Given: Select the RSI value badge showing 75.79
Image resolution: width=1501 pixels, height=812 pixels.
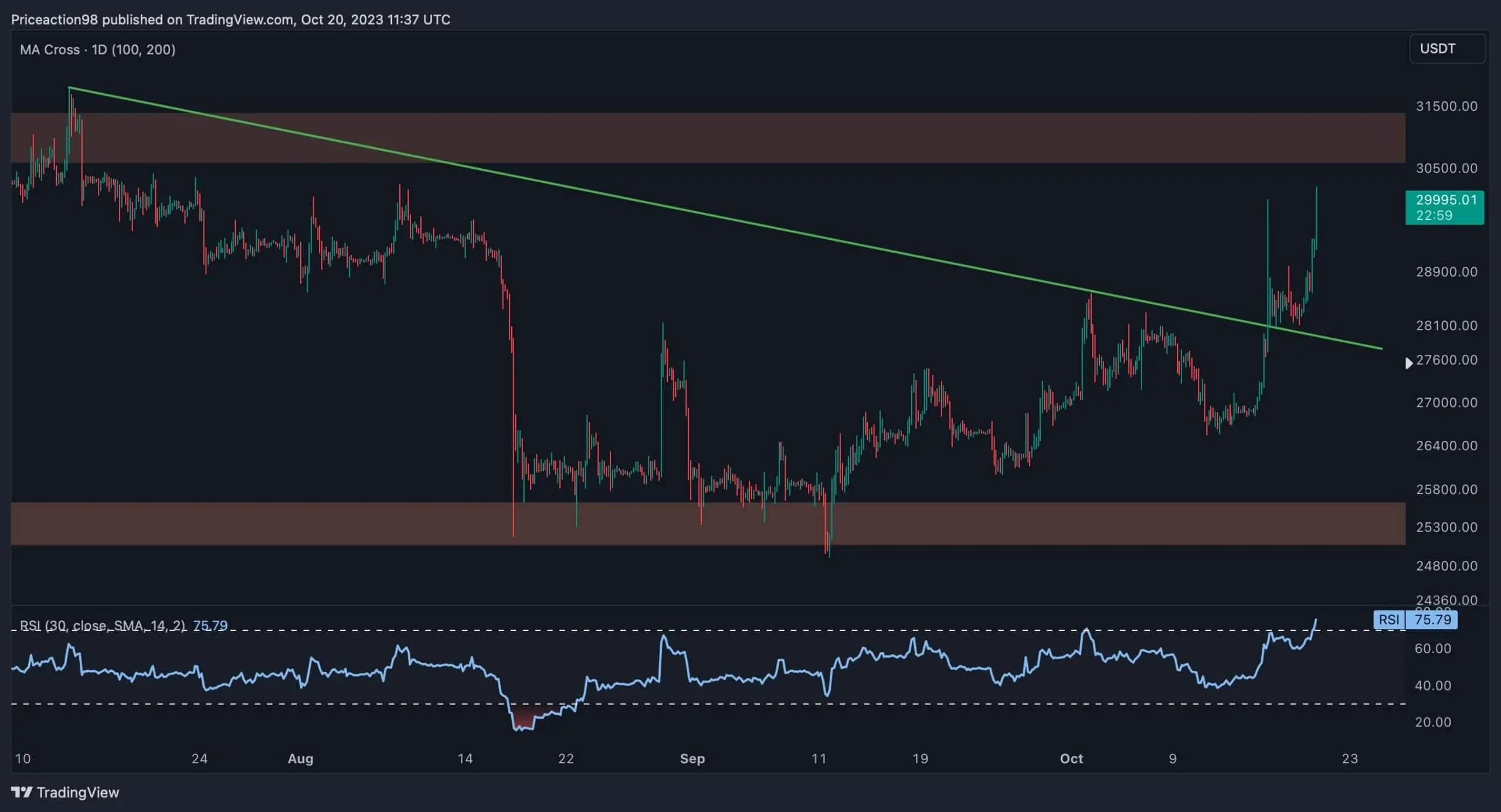Looking at the screenshot, I should pos(1434,620).
